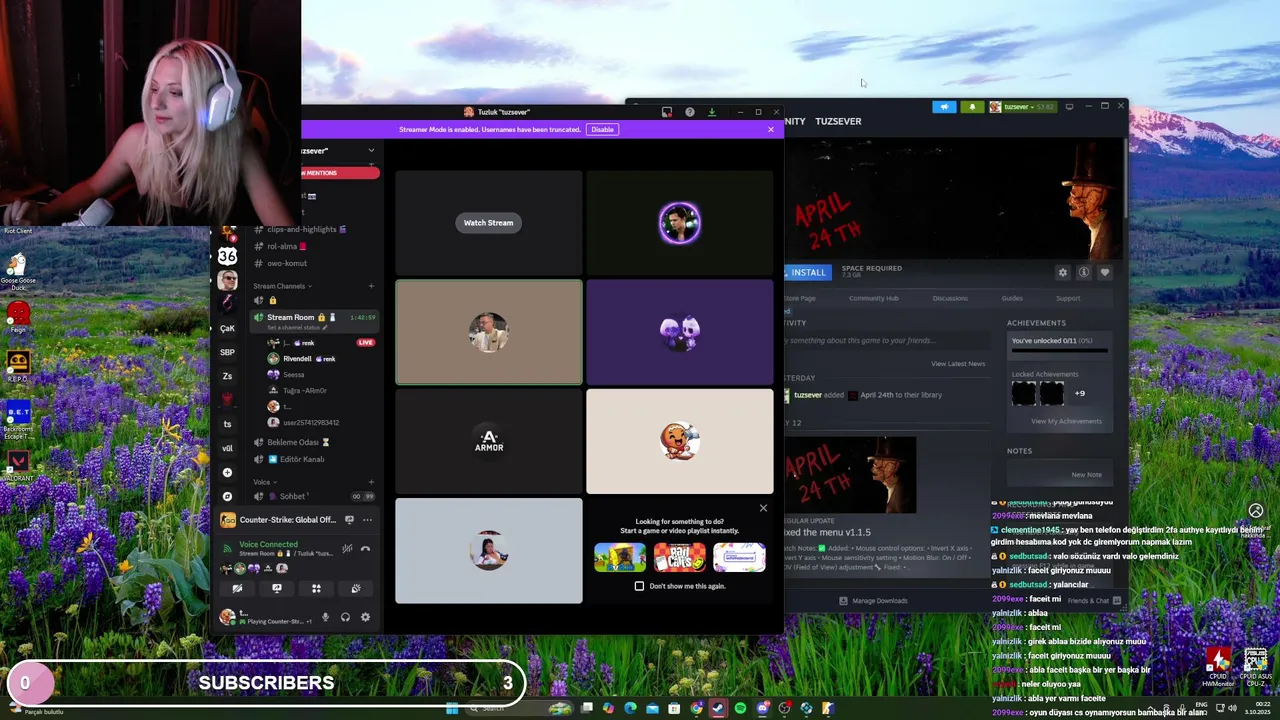Disable Streamer Mode in Discord banner

tap(602, 129)
